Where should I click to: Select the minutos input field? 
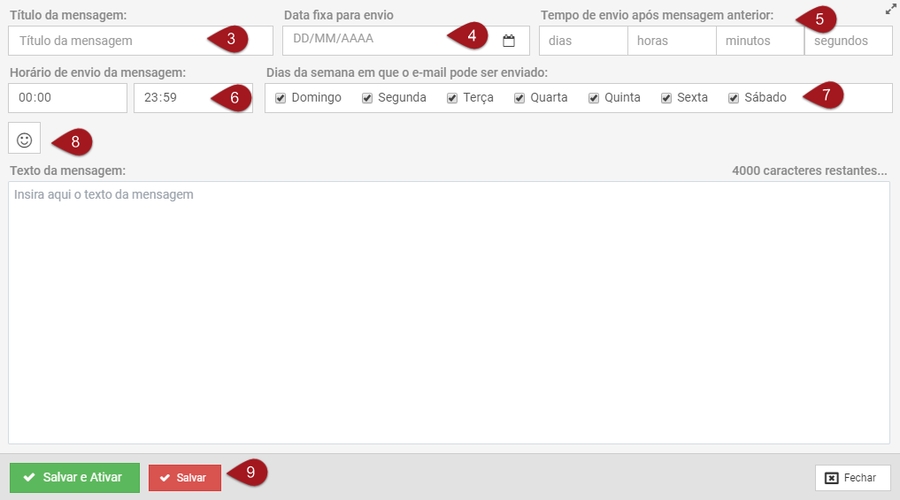click(760, 41)
